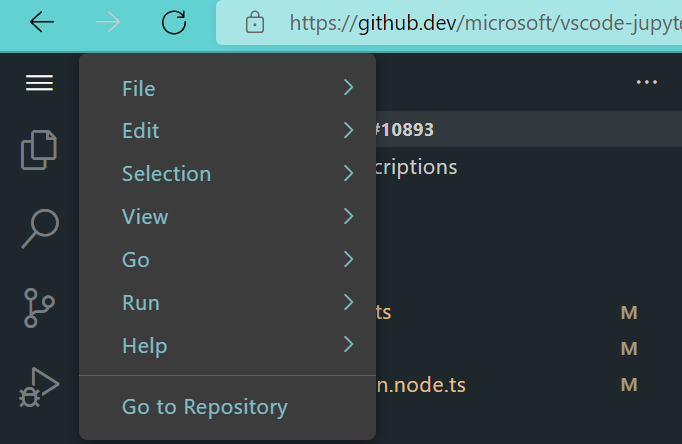Open the Edit menu

[227, 130]
